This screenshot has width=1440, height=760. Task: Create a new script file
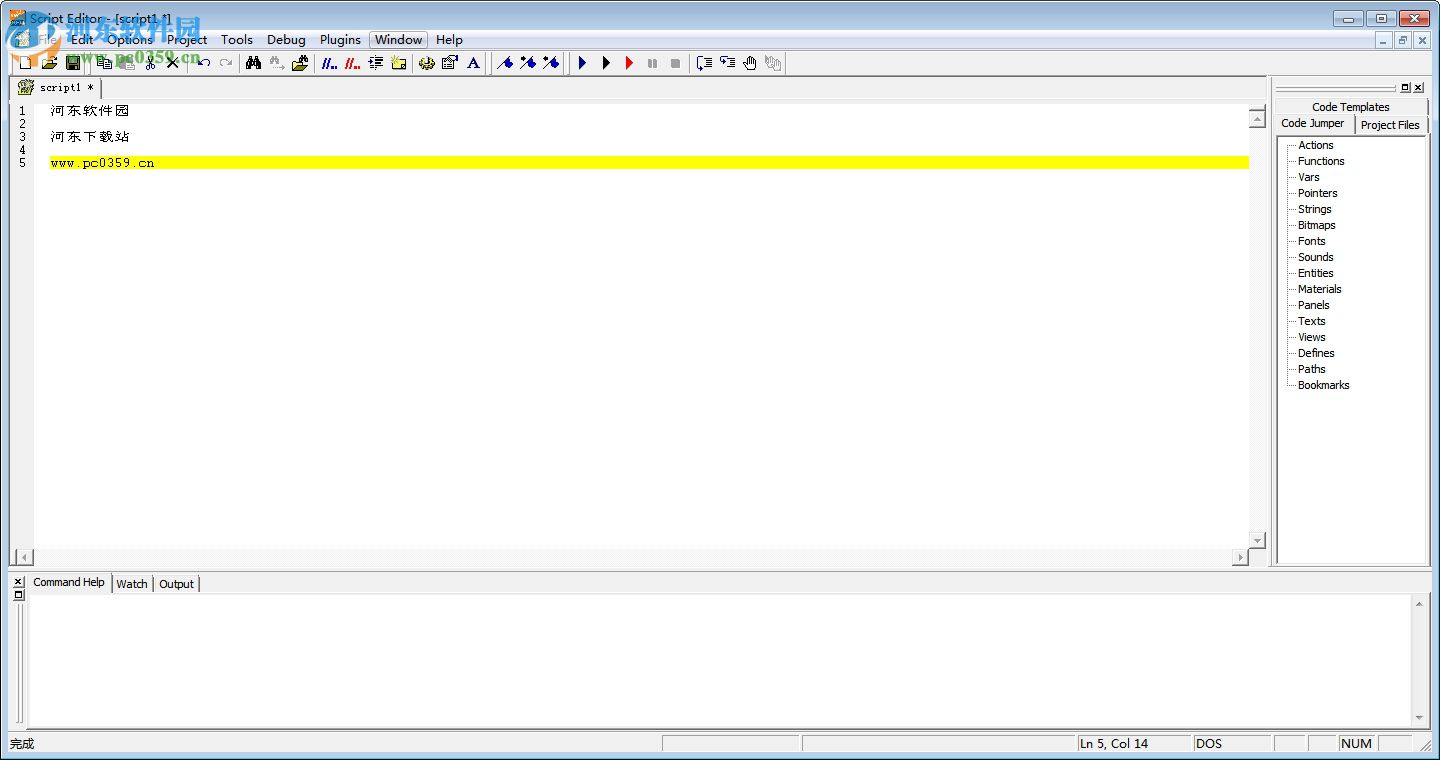(26, 63)
